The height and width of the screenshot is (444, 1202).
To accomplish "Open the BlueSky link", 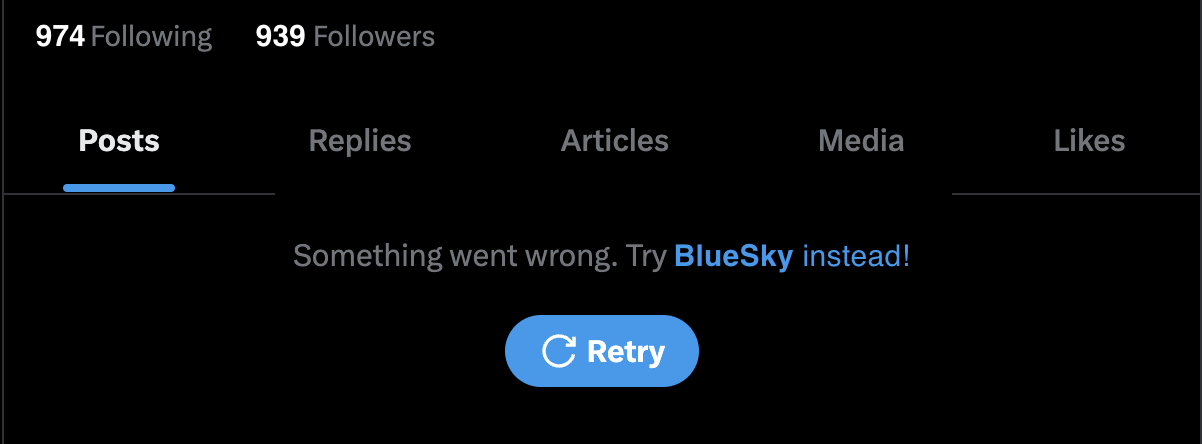I will tap(734, 256).
